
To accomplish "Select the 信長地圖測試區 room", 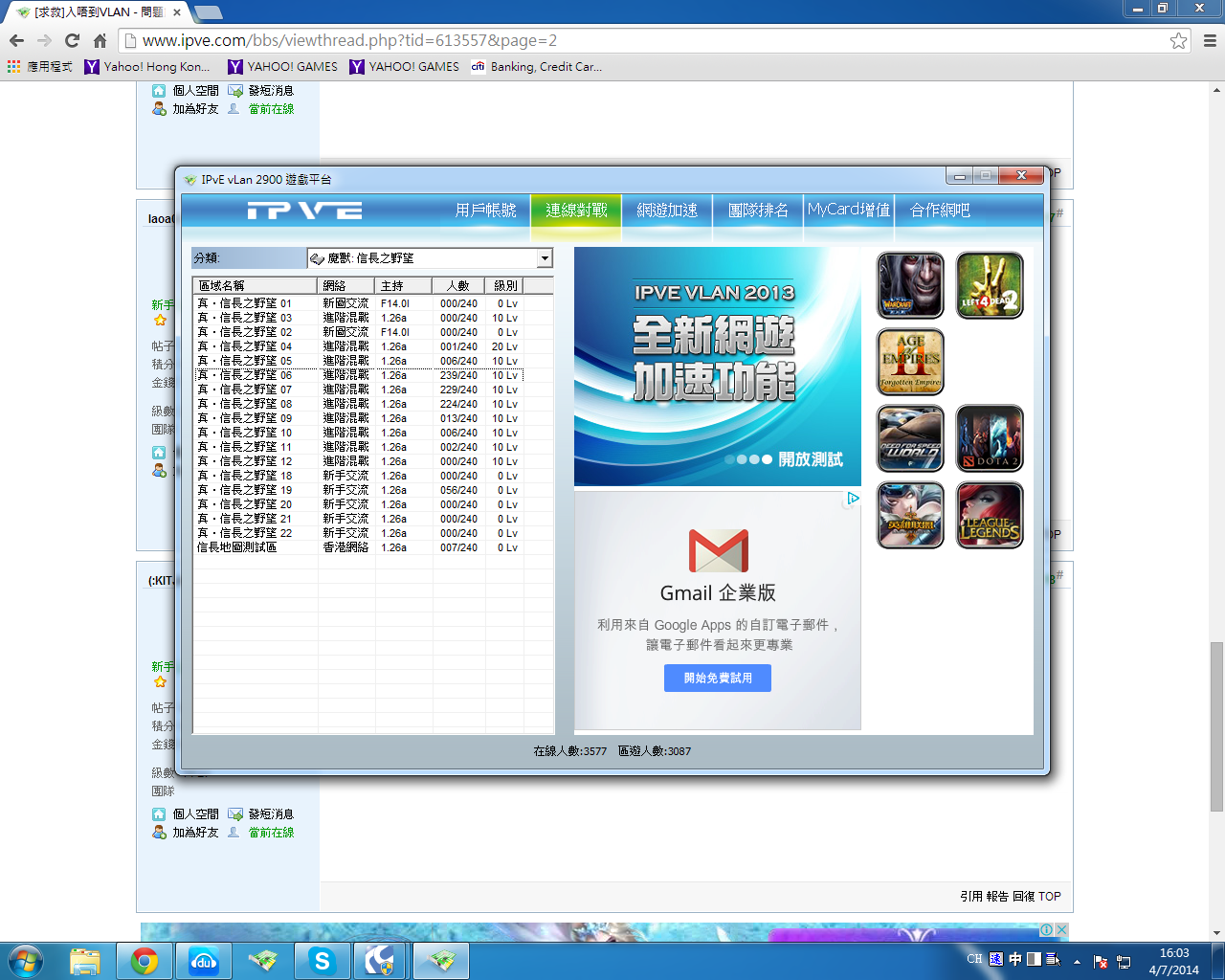I will coord(358,547).
